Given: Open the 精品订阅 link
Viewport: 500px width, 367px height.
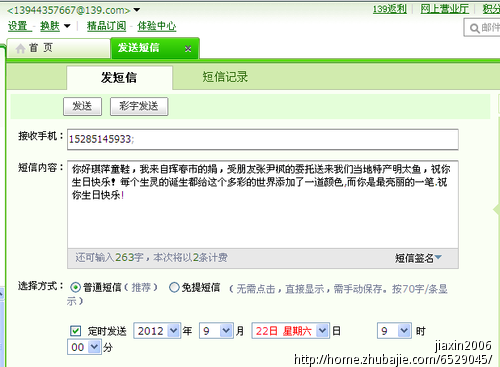Looking at the screenshot, I should pyautogui.click(x=106, y=26).
